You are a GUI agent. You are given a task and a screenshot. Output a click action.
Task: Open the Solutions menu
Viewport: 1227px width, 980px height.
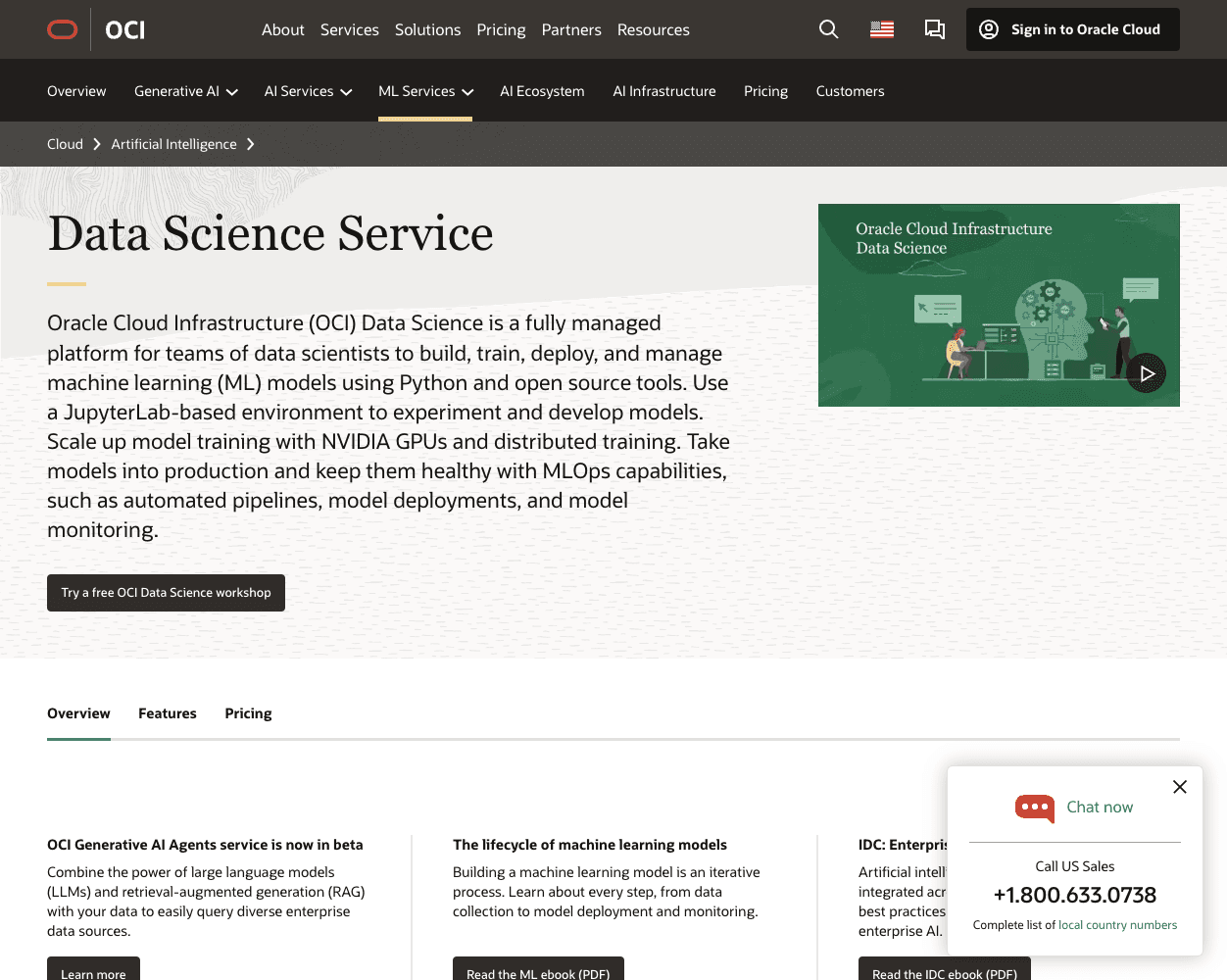427,29
